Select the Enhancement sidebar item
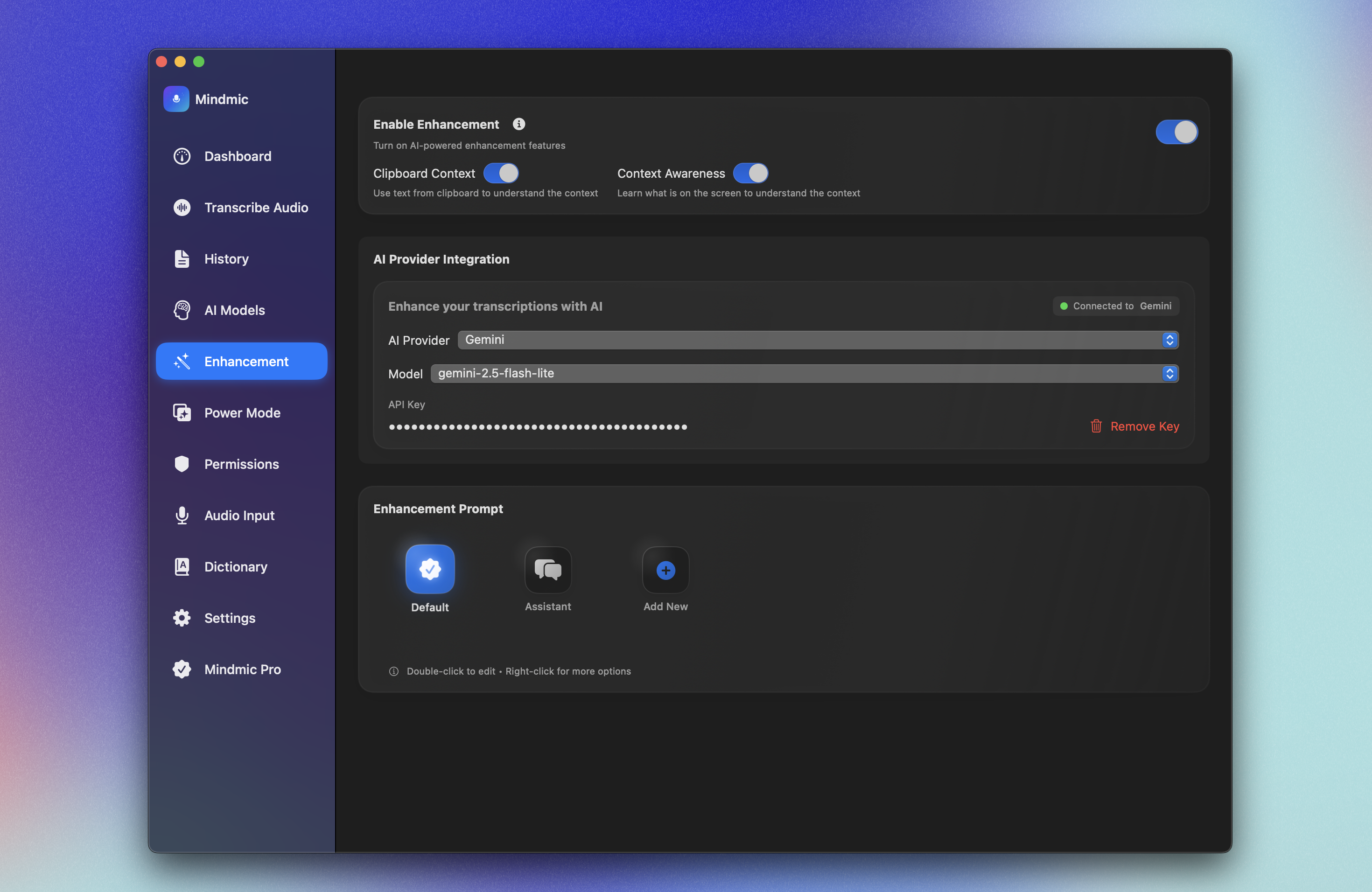 pos(242,361)
